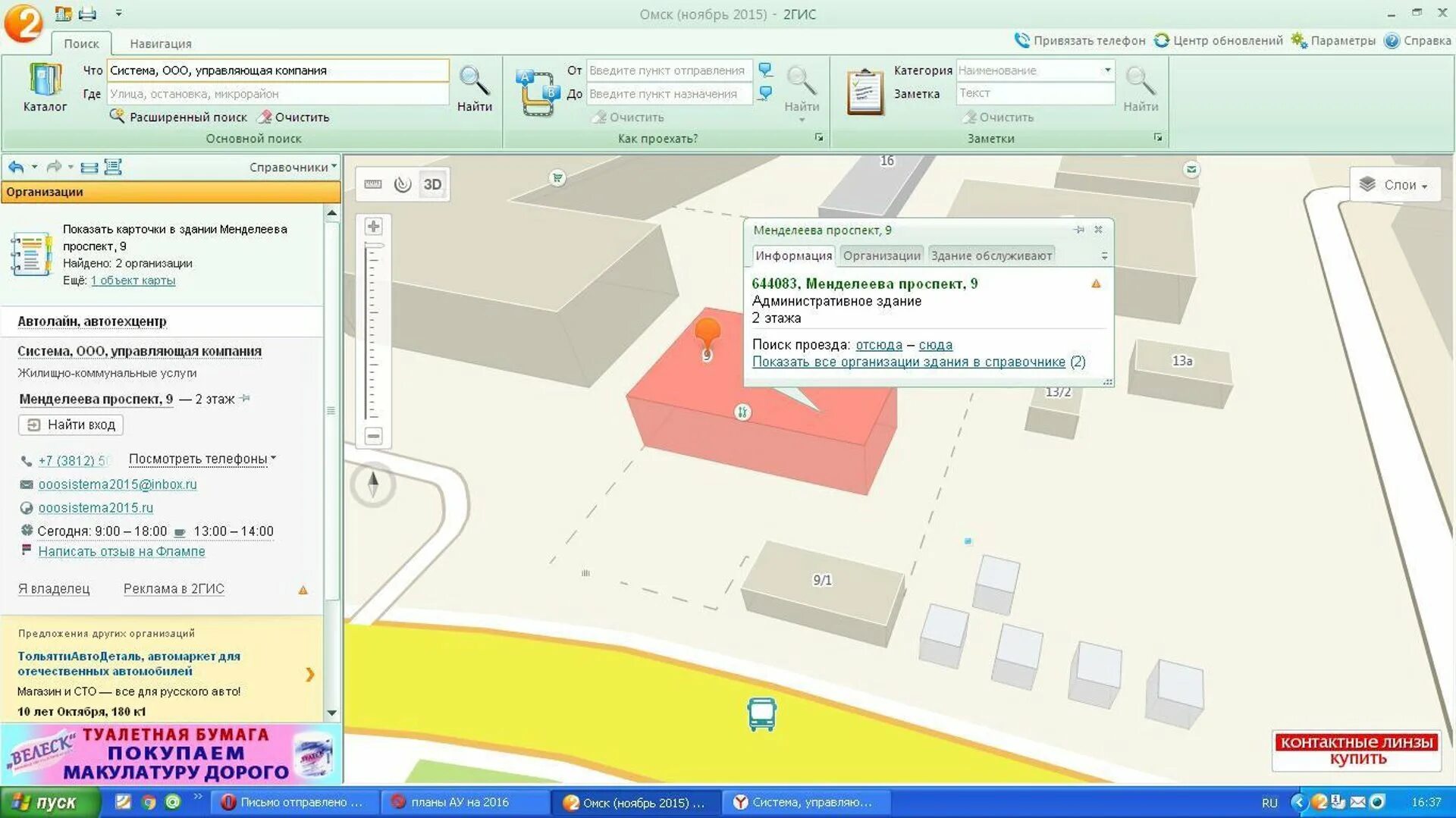
Task: Click the expand cards list view icon
Action: tap(113, 167)
